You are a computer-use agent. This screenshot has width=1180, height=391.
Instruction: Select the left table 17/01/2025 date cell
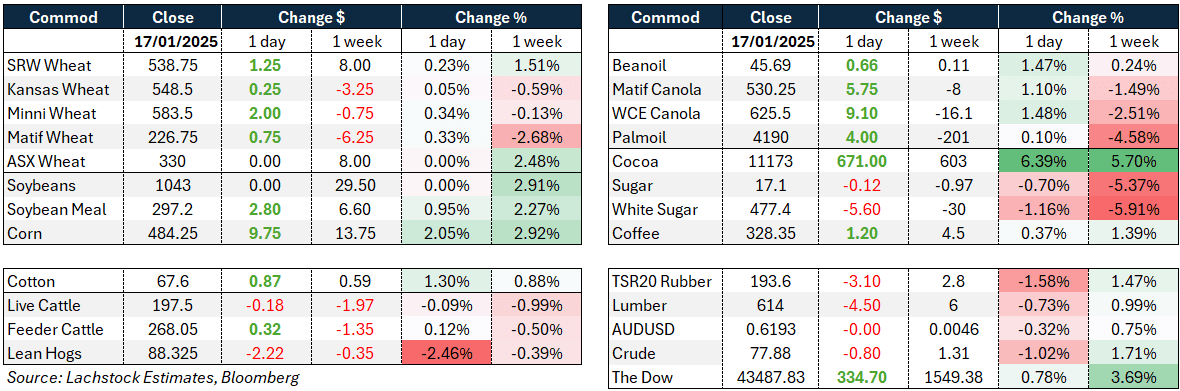172,42
